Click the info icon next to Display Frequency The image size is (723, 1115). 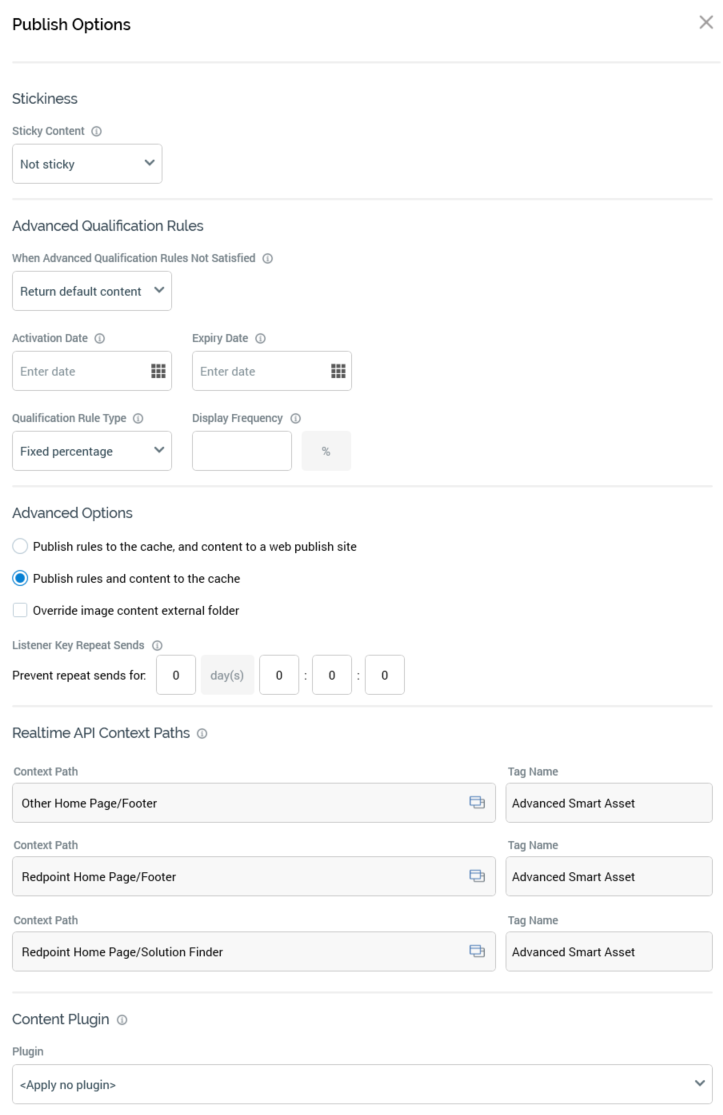click(296, 418)
